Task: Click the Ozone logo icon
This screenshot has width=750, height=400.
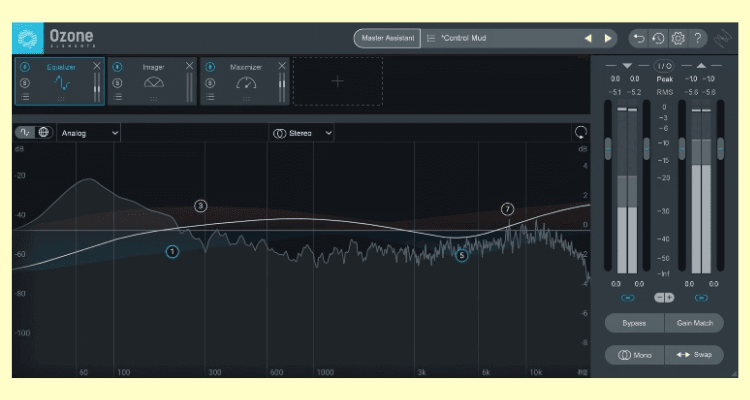Action: [x=28, y=38]
